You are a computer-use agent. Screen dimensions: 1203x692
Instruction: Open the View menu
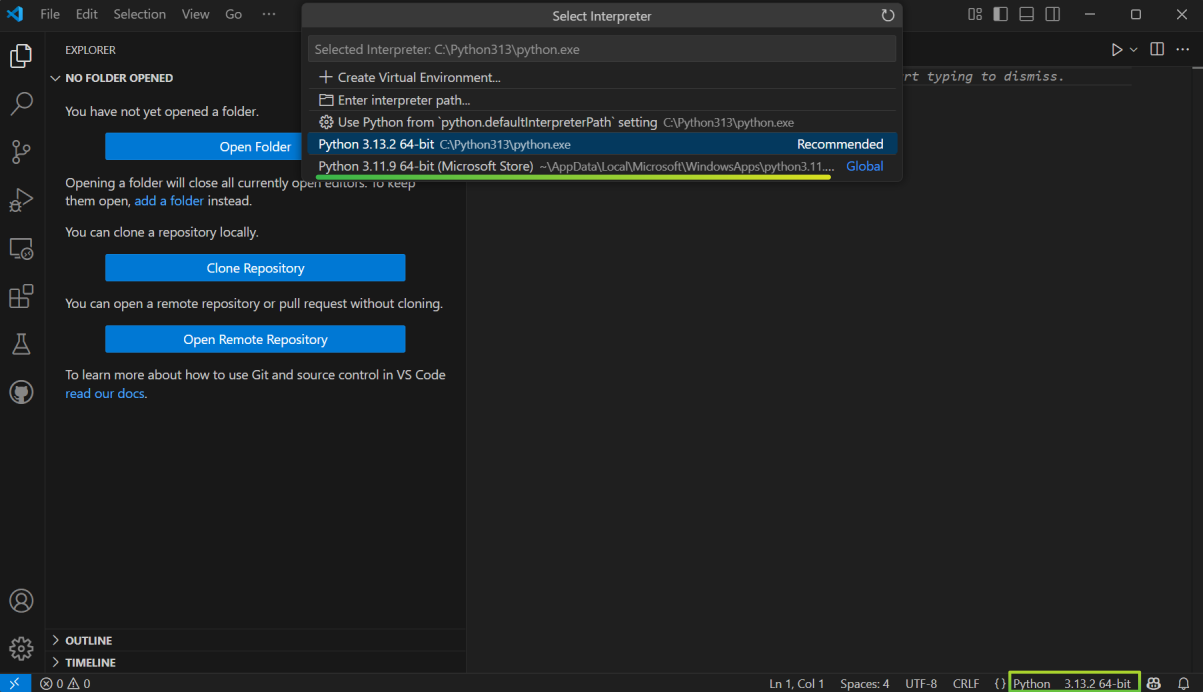pyautogui.click(x=196, y=14)
